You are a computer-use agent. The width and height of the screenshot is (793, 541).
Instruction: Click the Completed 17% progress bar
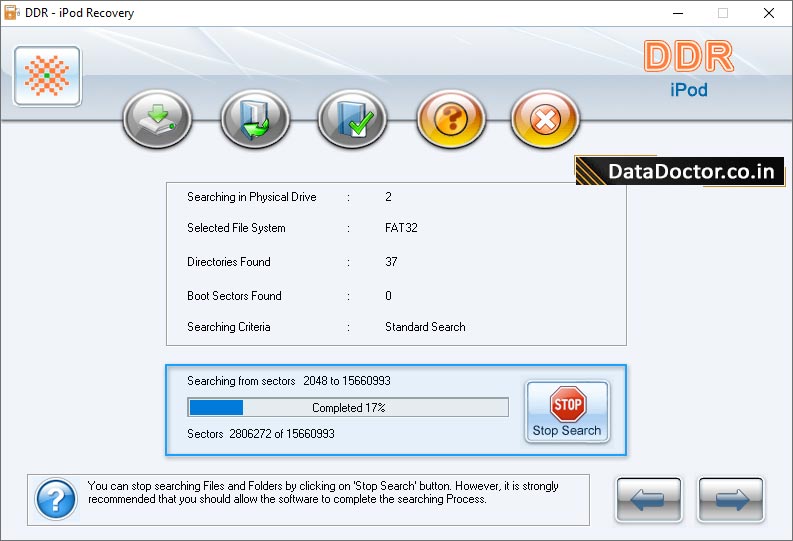(x=348, y=407)
